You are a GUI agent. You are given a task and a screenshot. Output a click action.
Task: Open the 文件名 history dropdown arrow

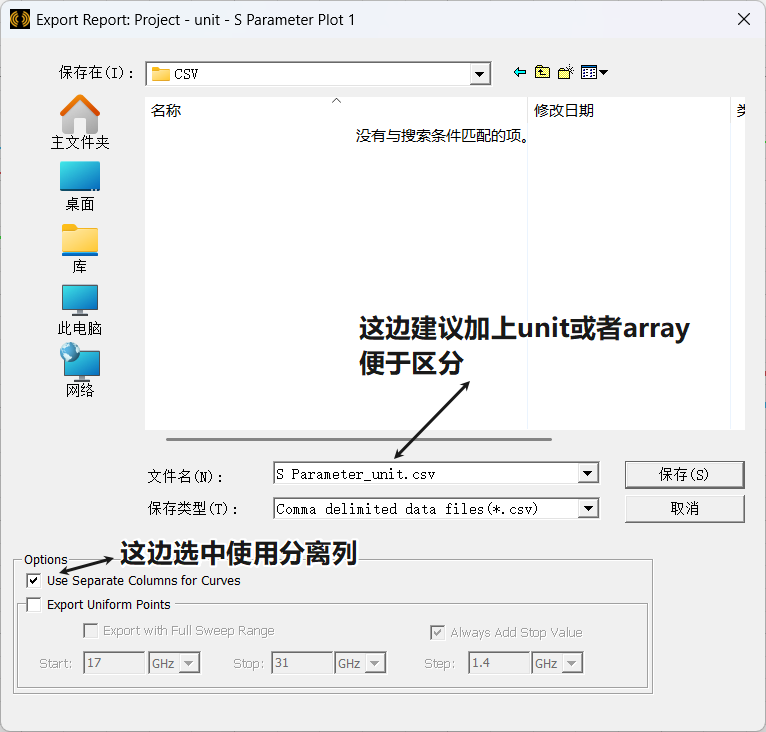coord(588,474)
